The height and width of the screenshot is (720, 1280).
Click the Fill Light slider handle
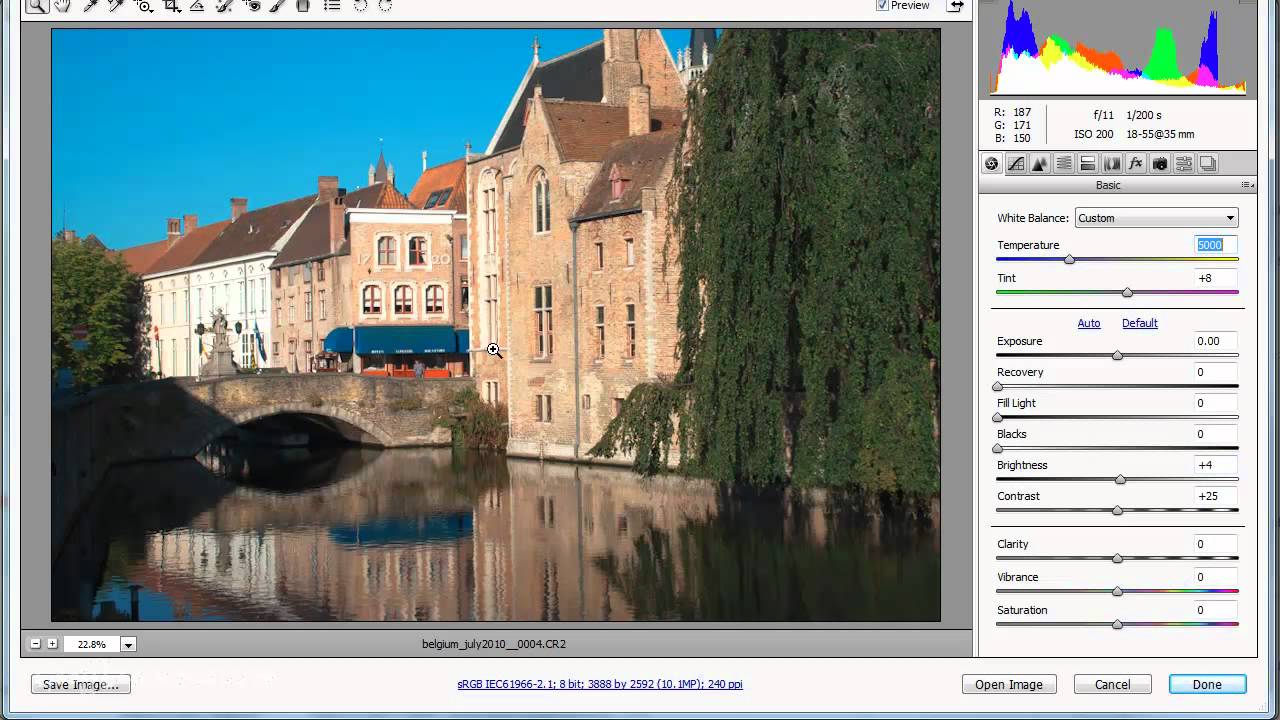tap(997, 418)
